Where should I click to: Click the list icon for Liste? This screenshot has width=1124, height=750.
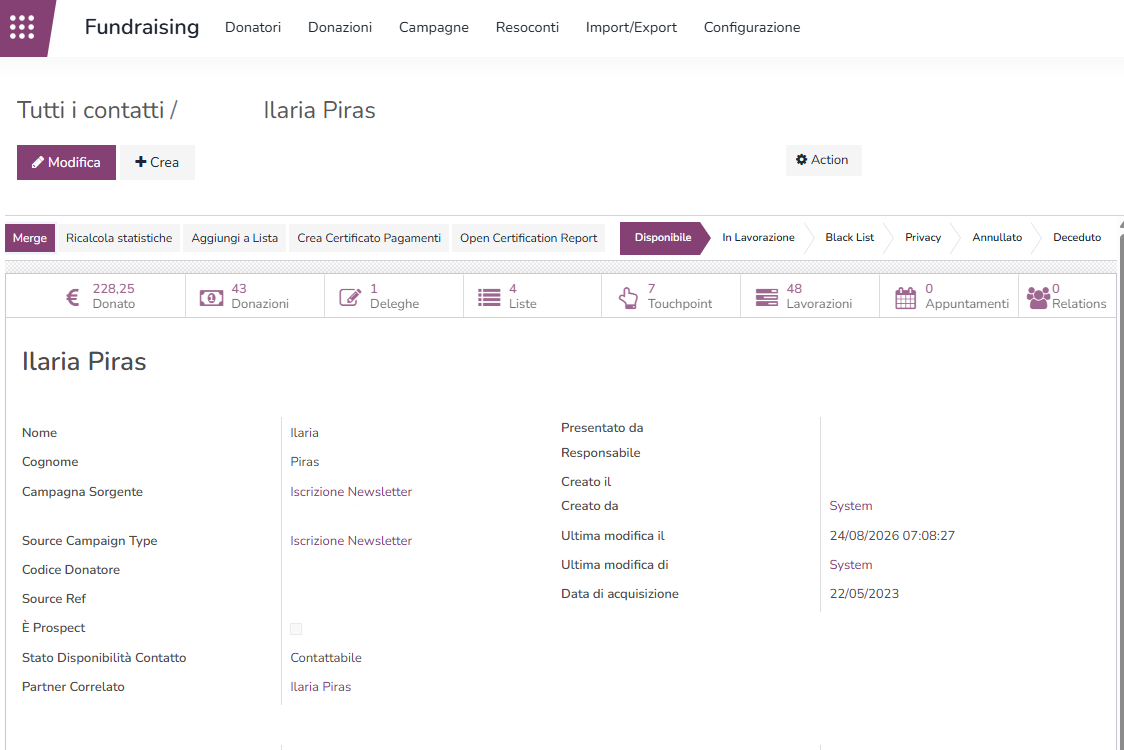[489, 297]
